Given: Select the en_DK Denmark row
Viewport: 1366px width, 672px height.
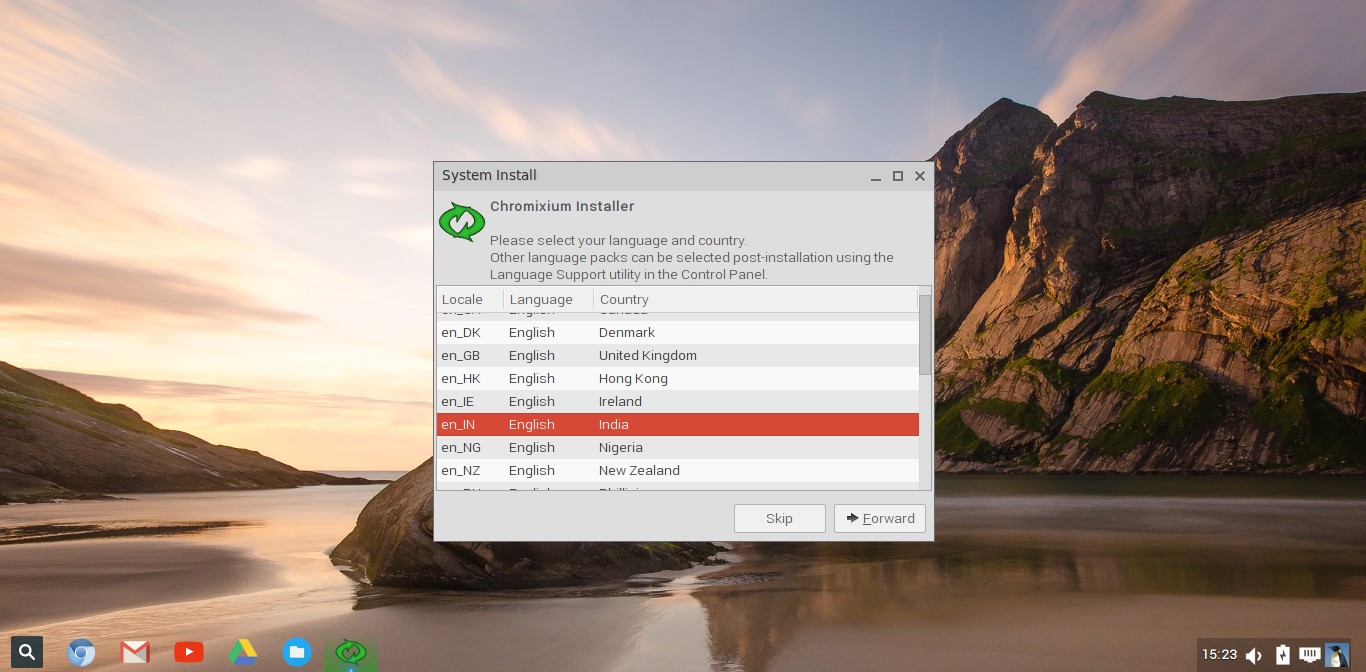Looking at the screenshot, I should click(x=678, y=332).
